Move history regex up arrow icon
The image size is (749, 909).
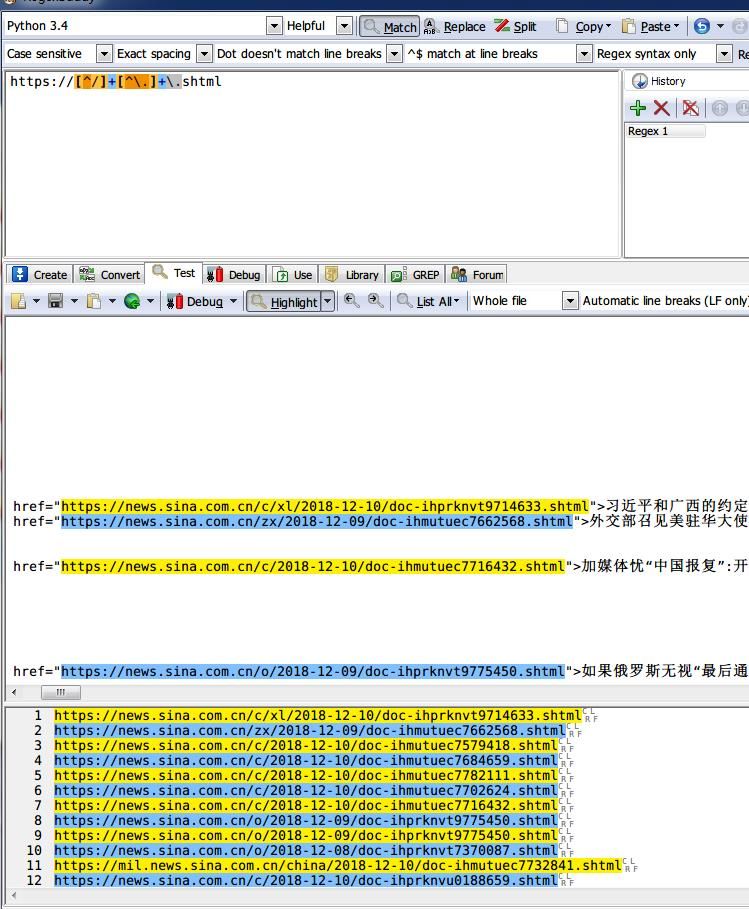point(719,108)
